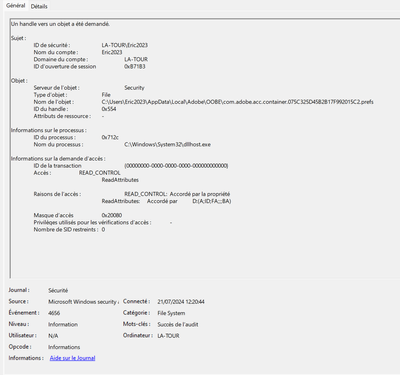
Task: Select the text 'Un handle vers un objet a été demandé.'
Action: coord(60,24)
